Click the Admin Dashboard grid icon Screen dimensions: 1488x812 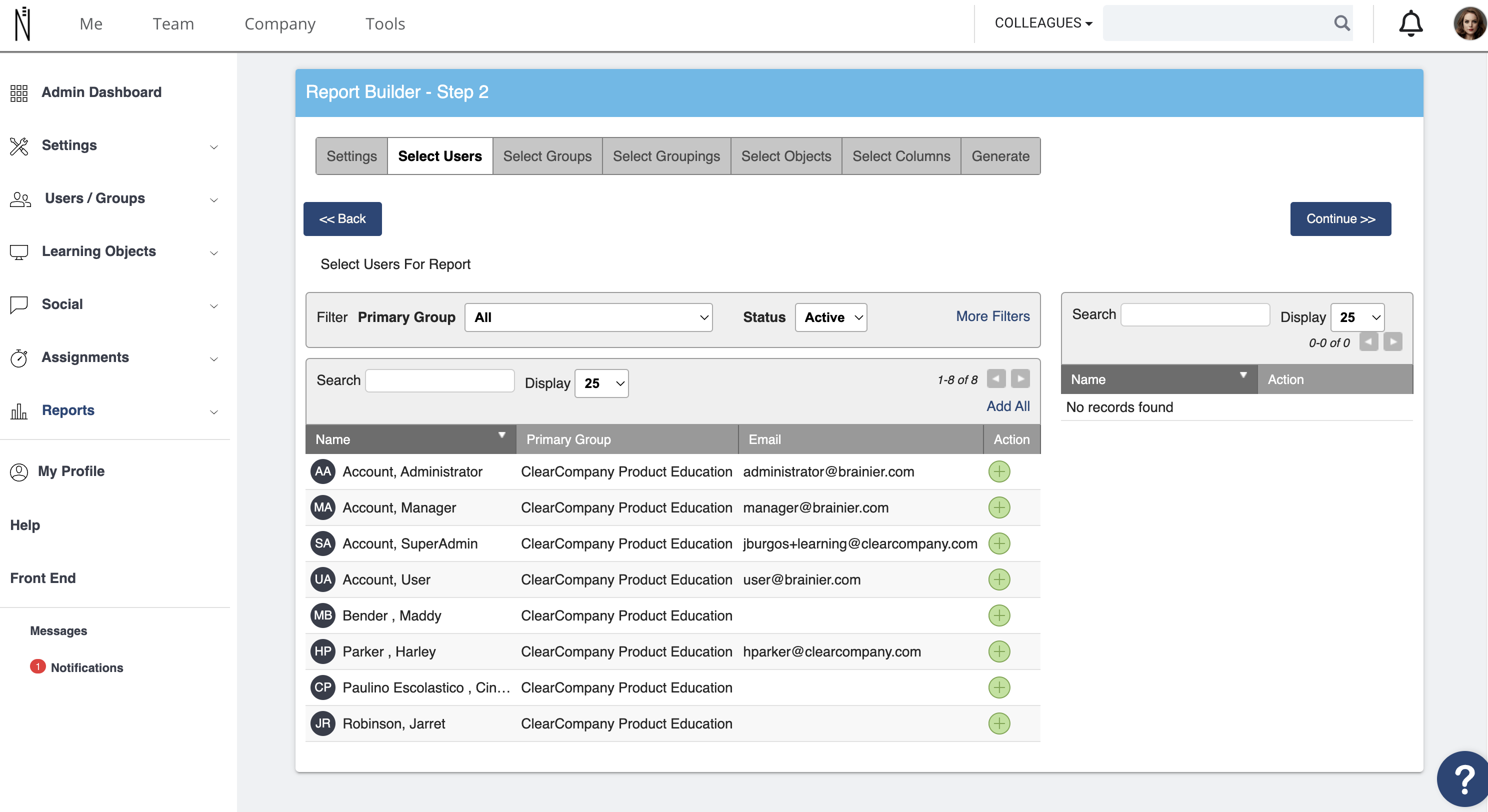point(19,92)
